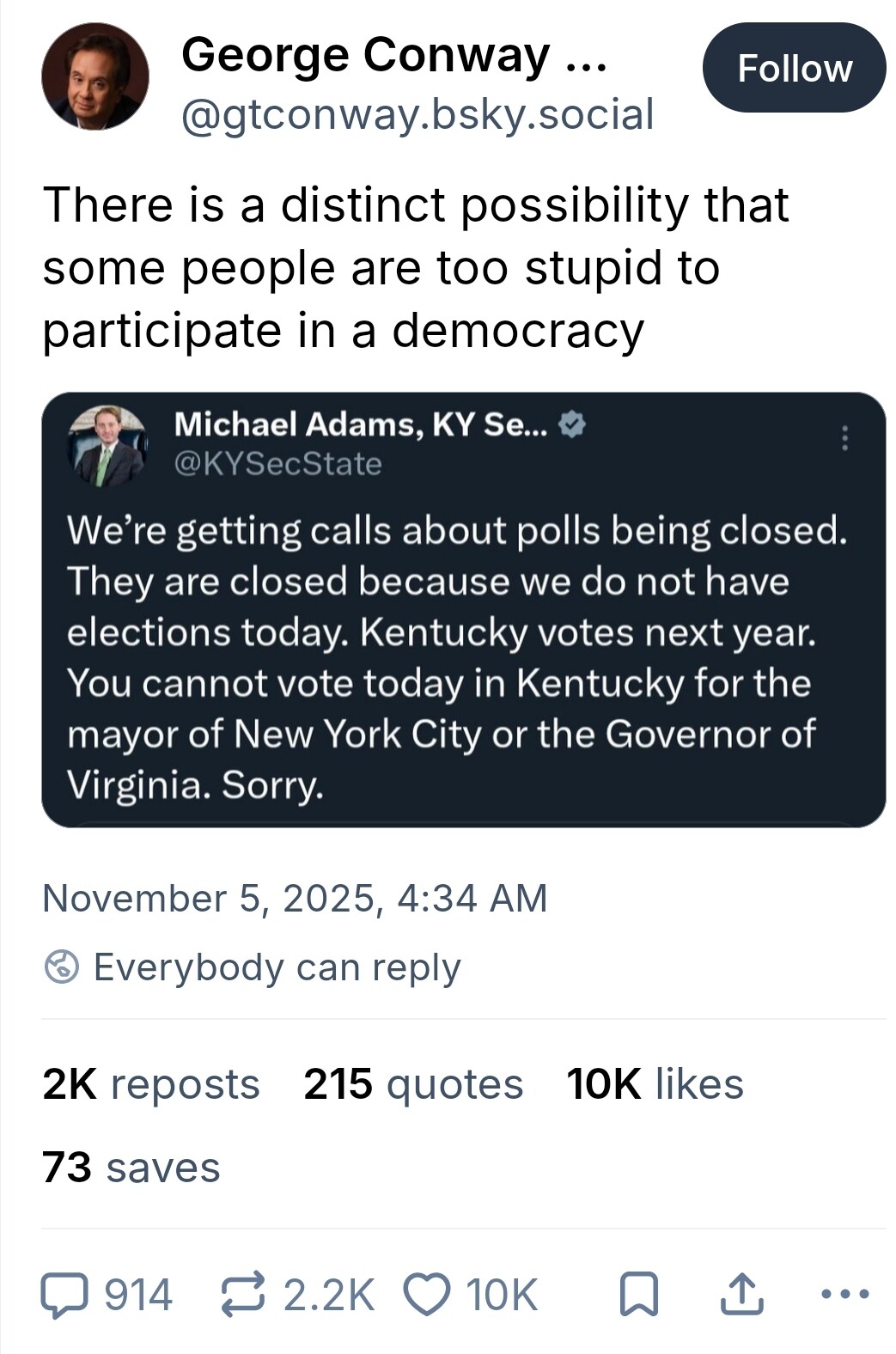Save post with bookmark icon
The image size is (896, 1354).
click(639, 1296)
